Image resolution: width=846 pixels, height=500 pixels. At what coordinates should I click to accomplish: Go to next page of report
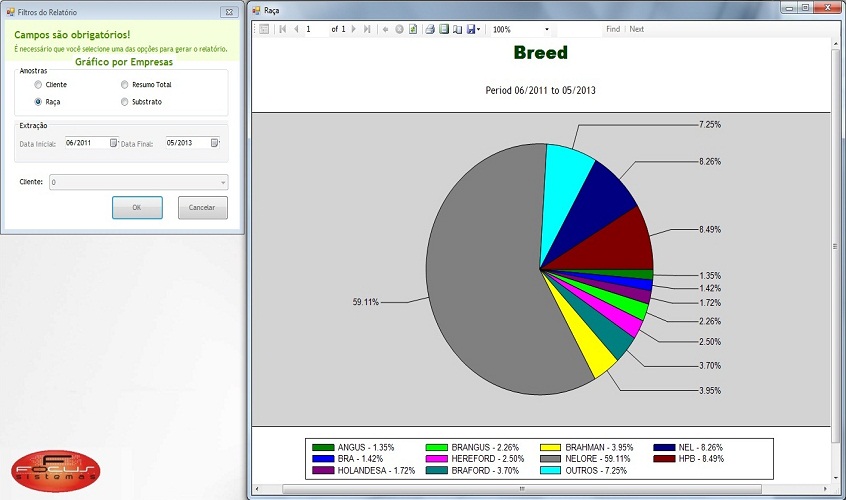tap(353, 29)
